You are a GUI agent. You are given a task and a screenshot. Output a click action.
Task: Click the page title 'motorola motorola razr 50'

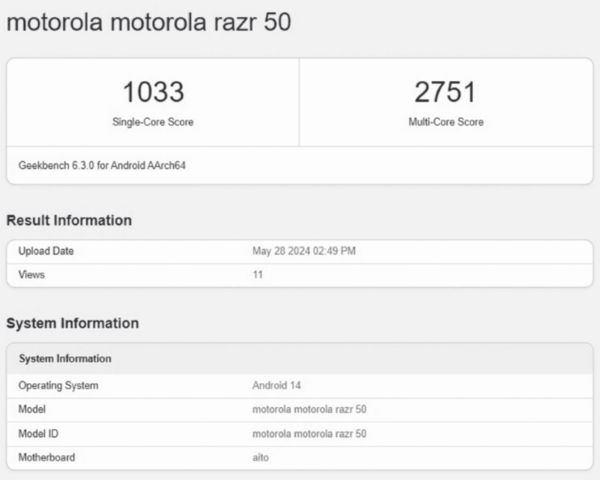pyautogui.click(x=150, y=22)
